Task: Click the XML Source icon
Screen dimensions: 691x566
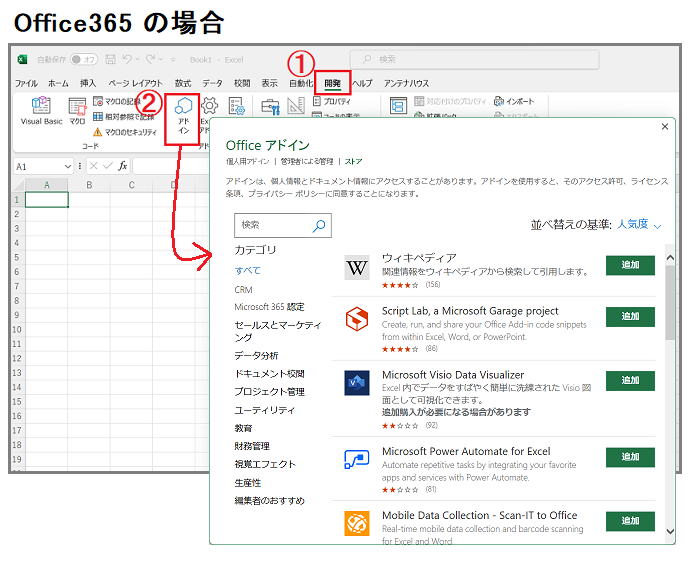Action: pos(398,106)
